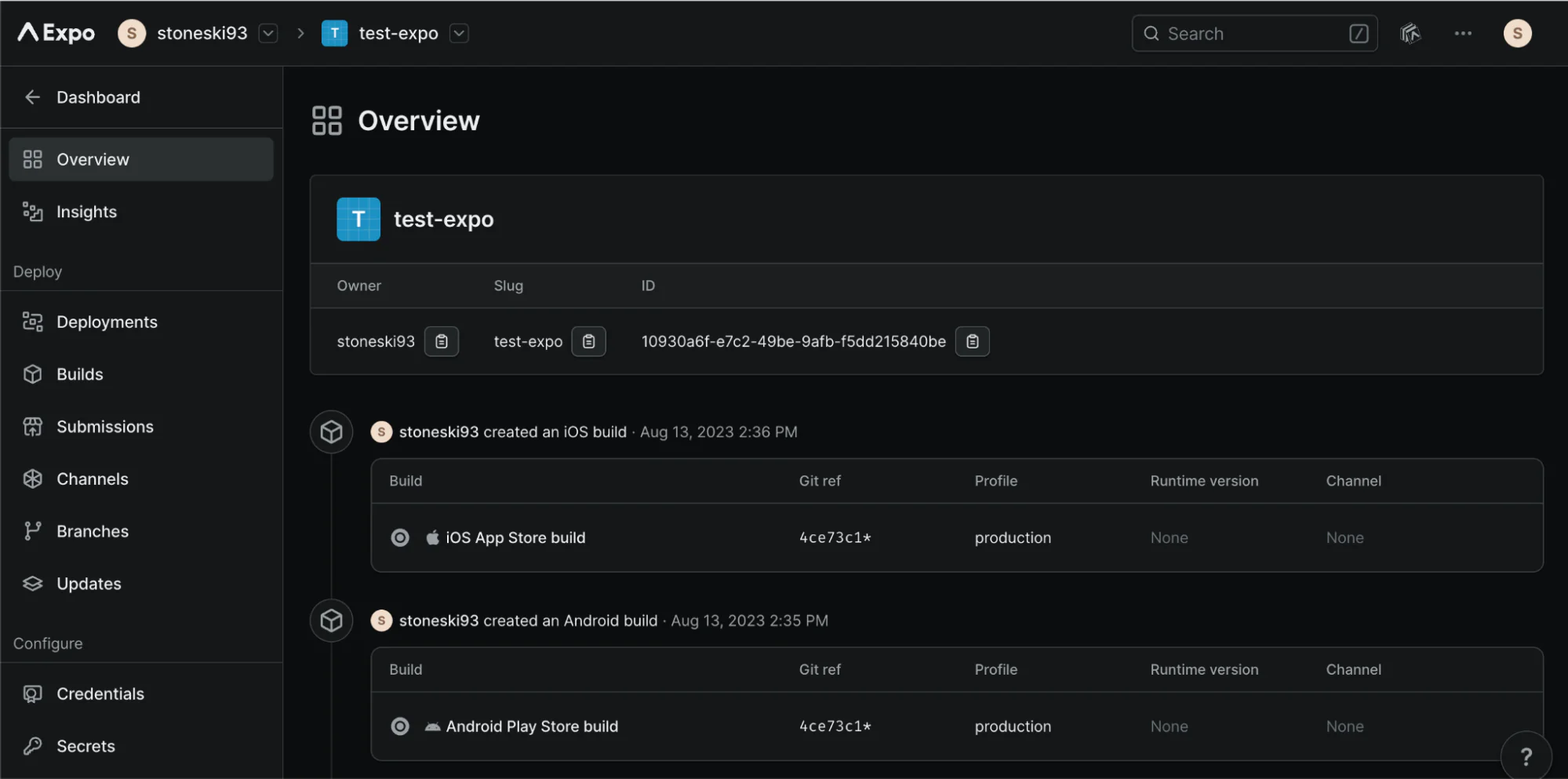
Task: Click the Android build timeline cube icon
Action: (x=331, y=621)
